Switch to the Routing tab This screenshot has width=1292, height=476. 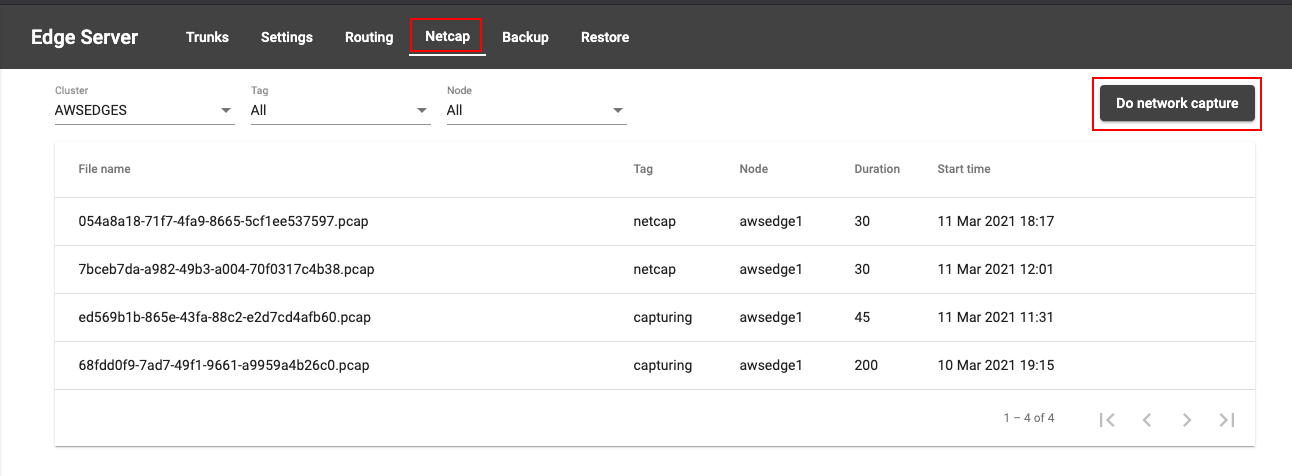click(x=369, y=37)
